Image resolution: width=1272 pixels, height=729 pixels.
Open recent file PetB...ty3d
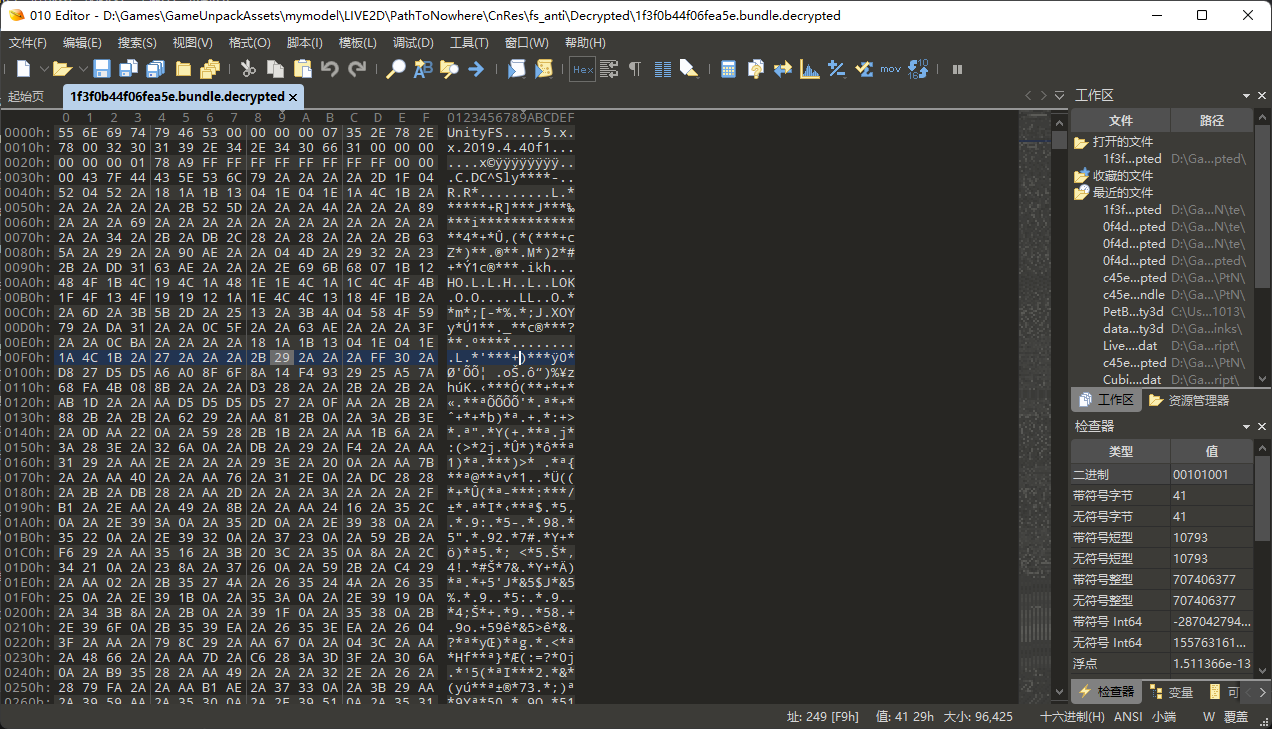click(x=1132, y=312)
